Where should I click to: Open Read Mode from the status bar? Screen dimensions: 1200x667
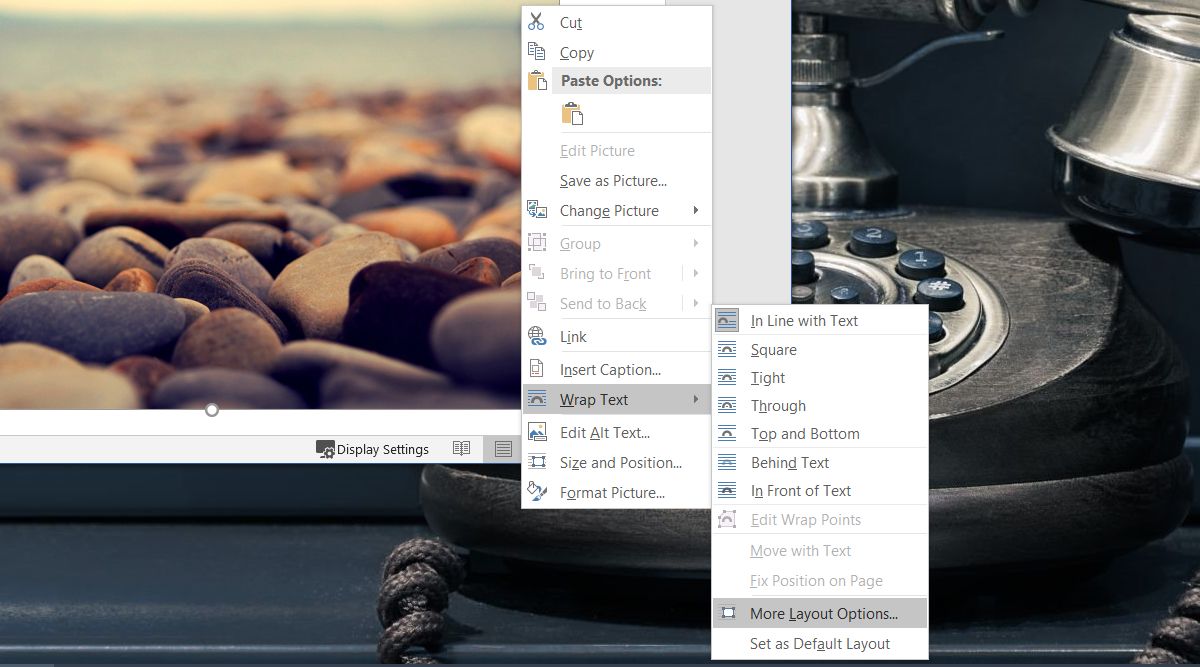[462, 449]
